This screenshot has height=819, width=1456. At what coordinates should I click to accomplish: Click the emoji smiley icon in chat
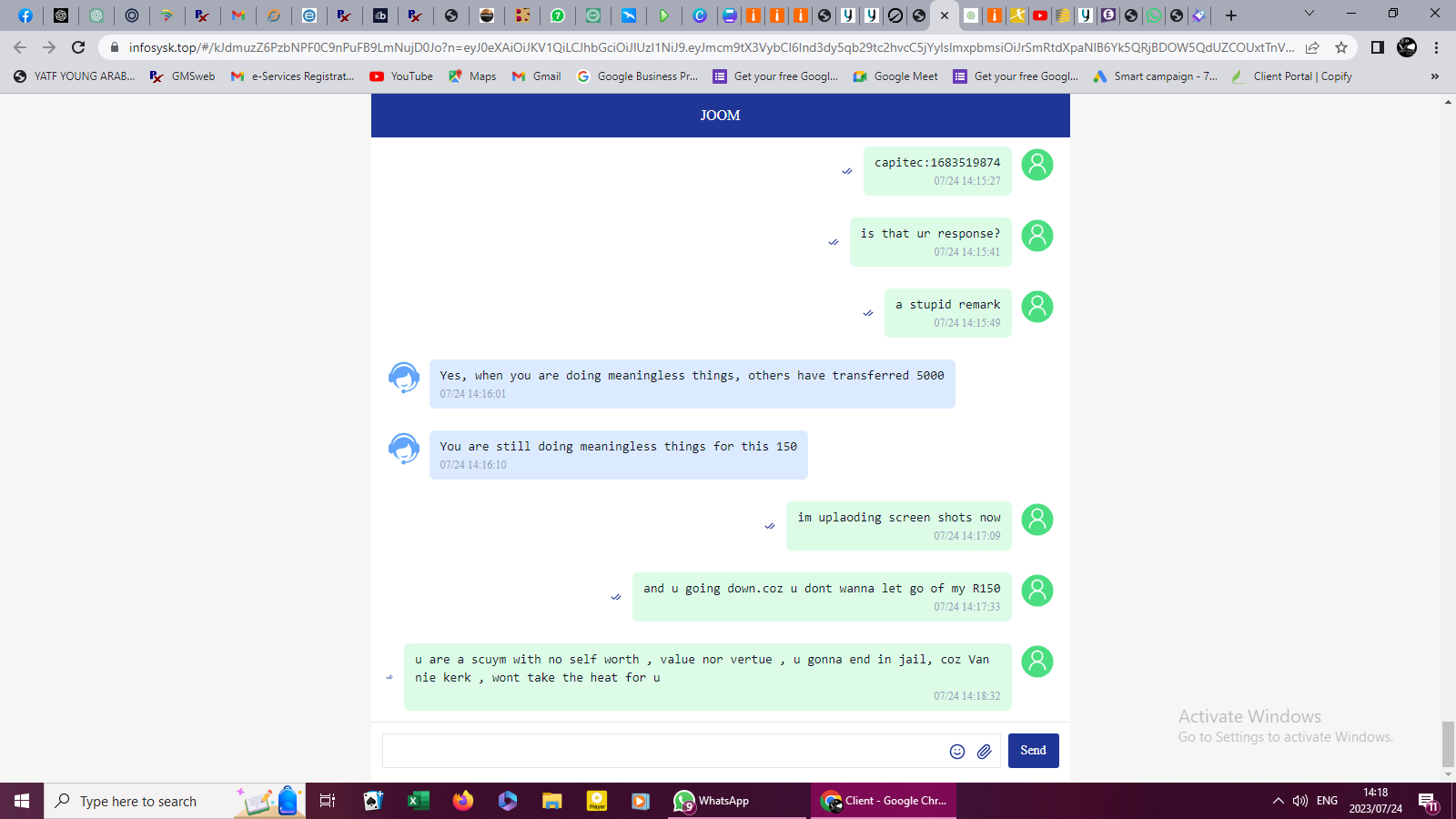coord(956,751)
